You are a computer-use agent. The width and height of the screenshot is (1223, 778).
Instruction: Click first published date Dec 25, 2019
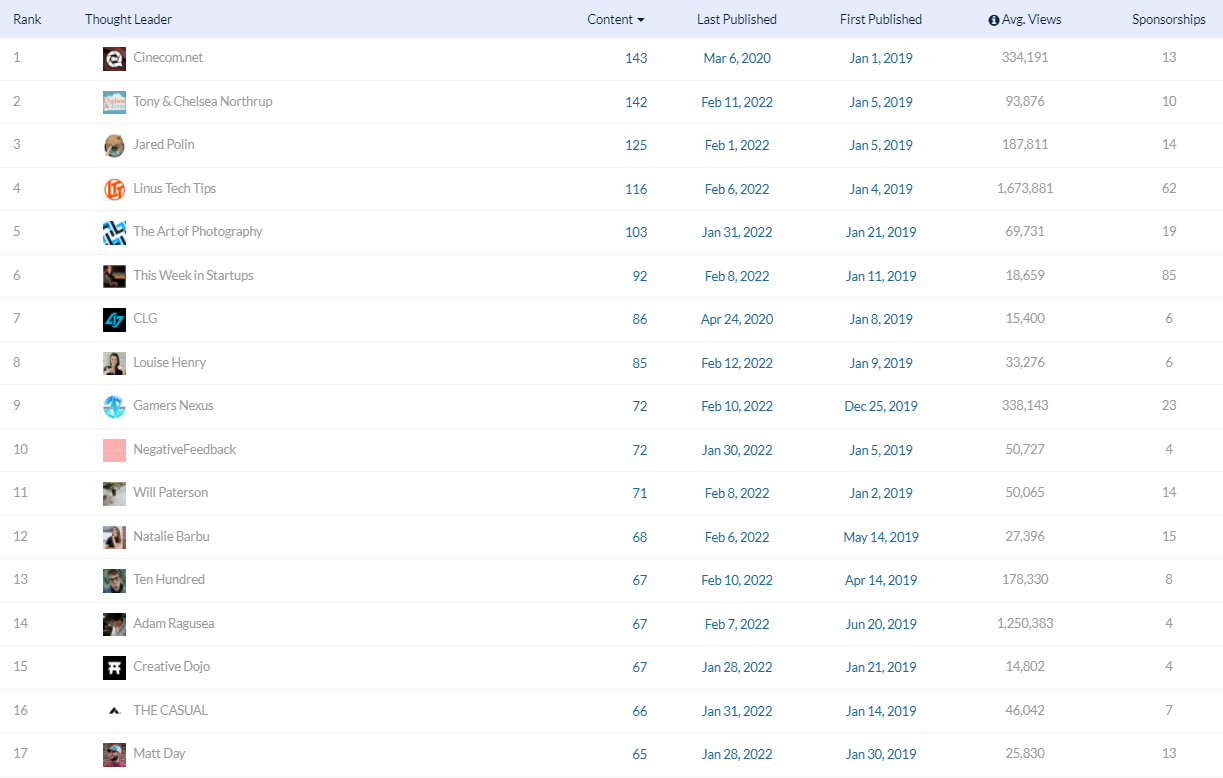tap(881, 406)
